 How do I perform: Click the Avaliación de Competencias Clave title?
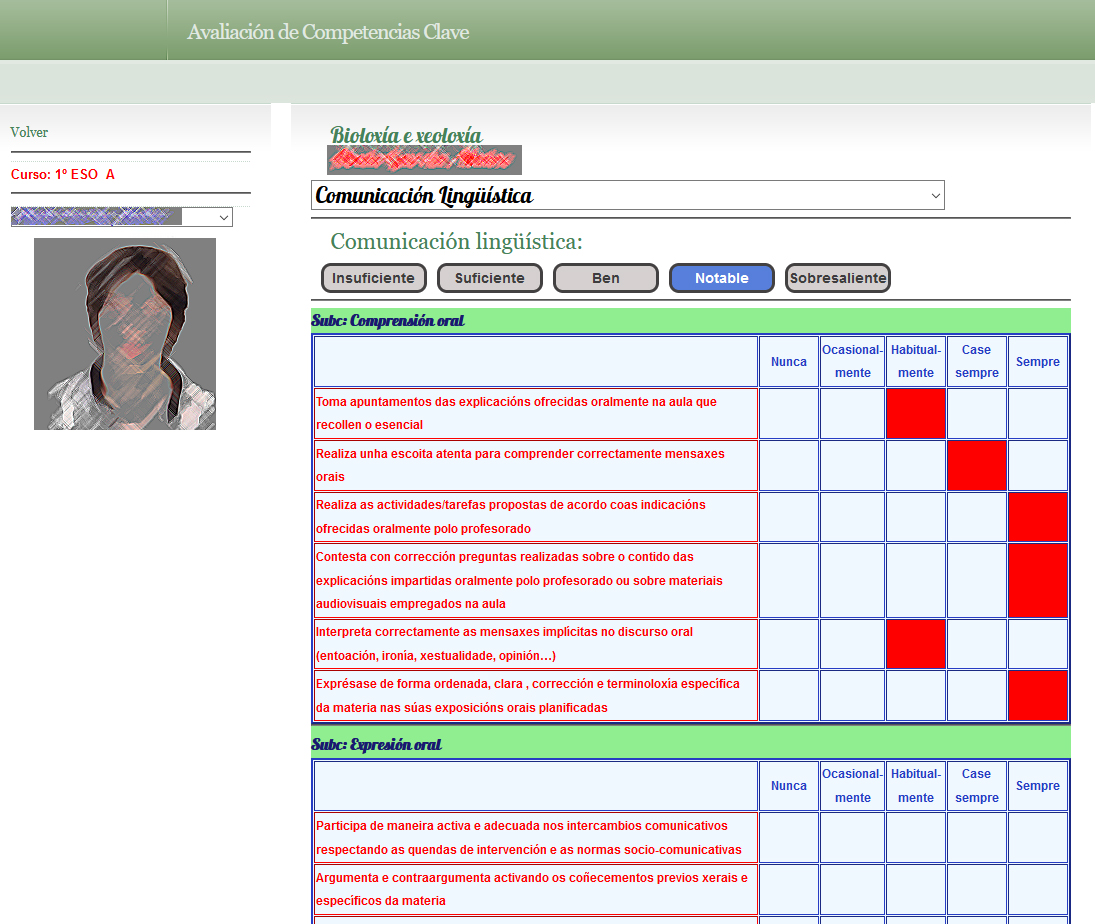tap(328, 32)
